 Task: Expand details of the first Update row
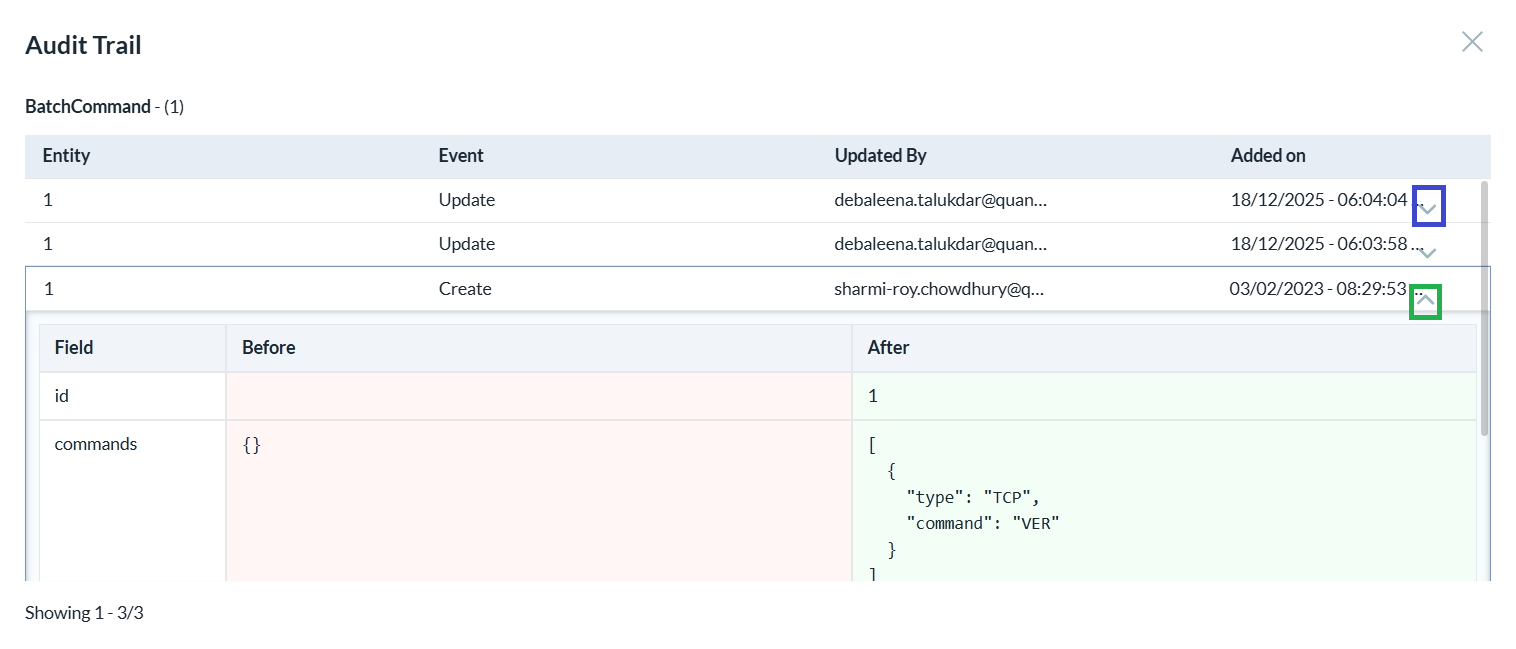[x=1428, y=206]
